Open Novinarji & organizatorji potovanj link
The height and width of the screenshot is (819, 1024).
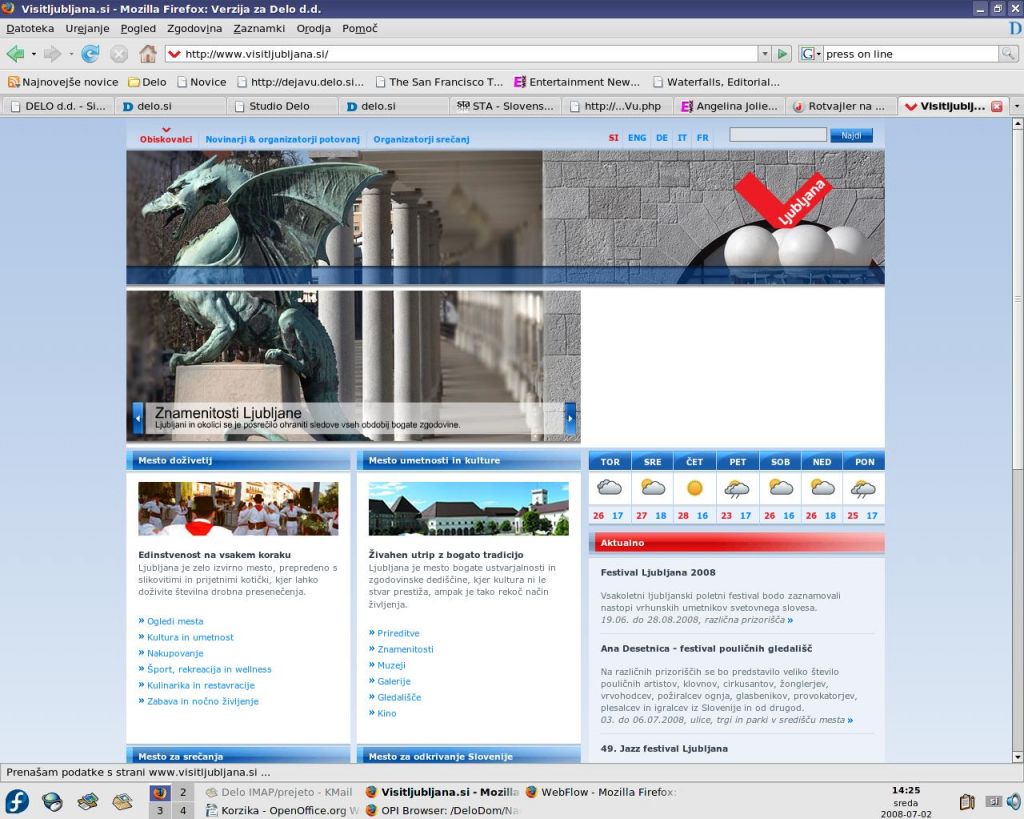click(x=283, y=139)
